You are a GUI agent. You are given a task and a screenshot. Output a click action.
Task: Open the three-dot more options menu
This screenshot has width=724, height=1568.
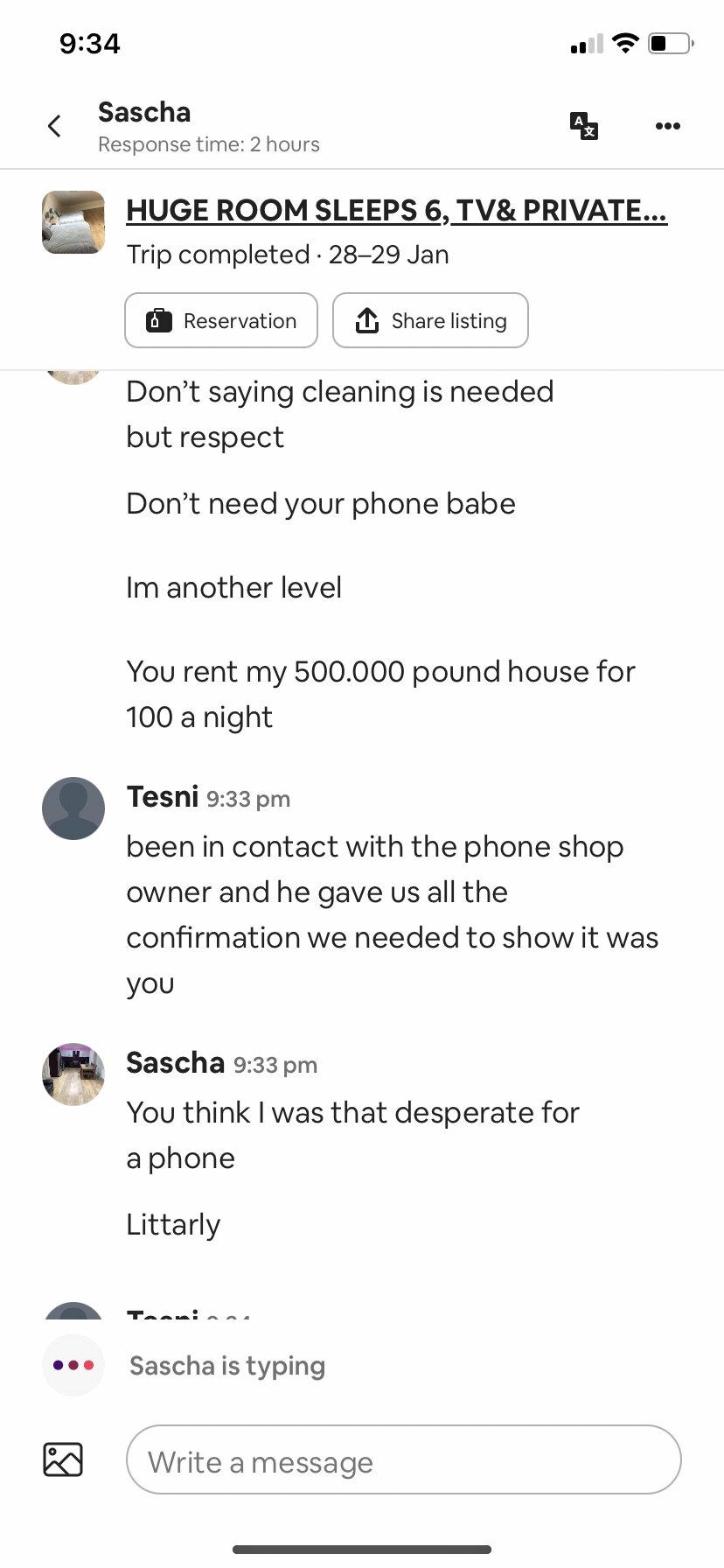(667, 126)
